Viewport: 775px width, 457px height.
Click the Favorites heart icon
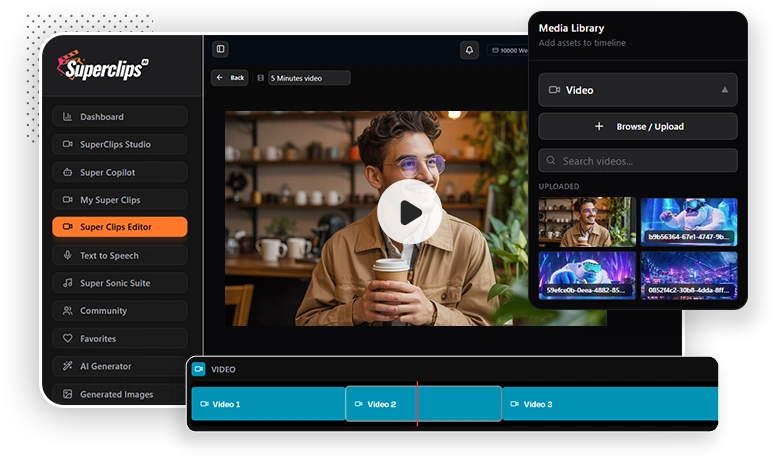pyautogui.click(x=67, y=338)
